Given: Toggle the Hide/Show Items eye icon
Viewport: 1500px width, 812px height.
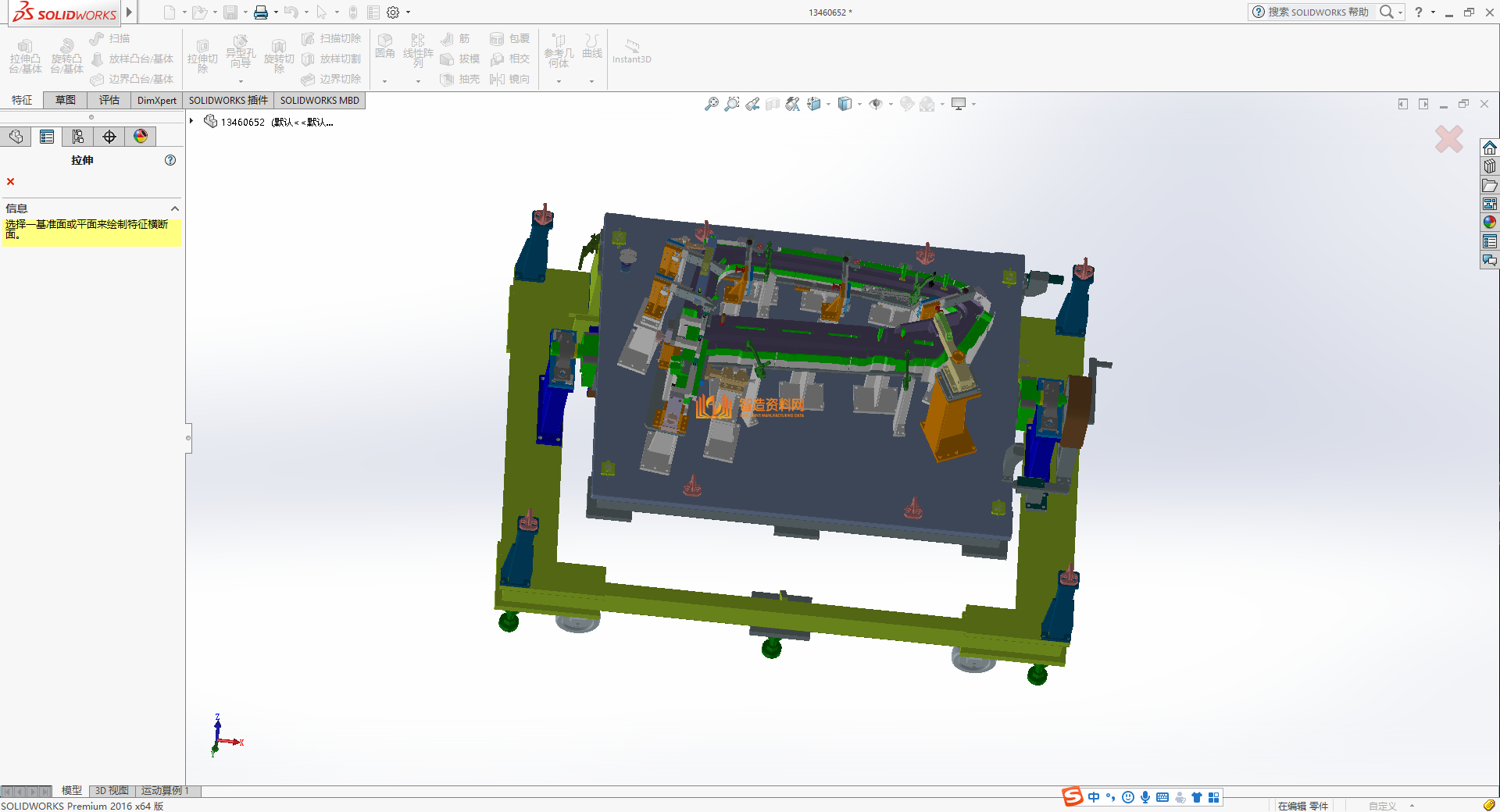Looking at the screenshot, I should tap(876, 104).
